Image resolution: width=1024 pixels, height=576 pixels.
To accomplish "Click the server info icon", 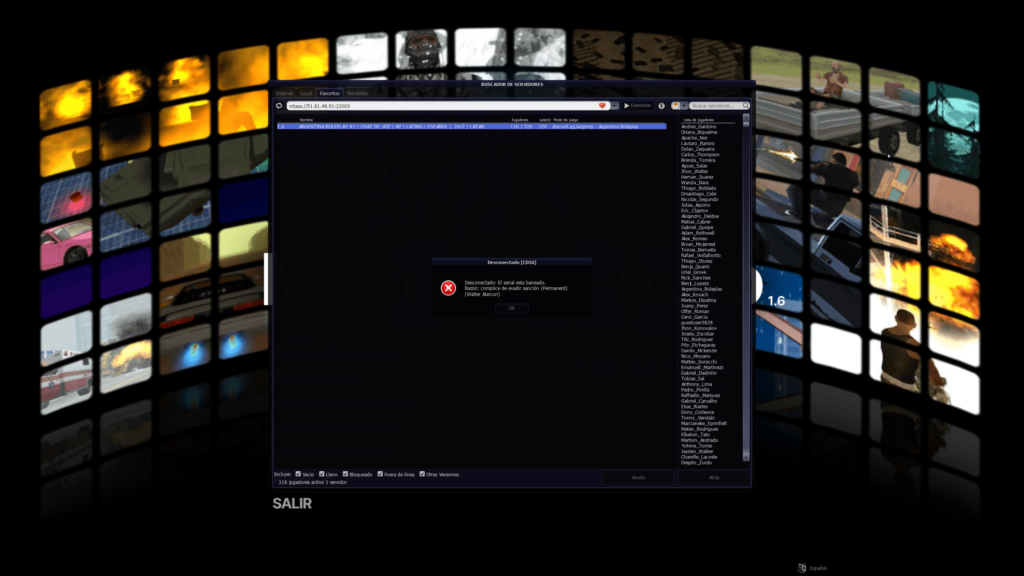I will click(x=662, y=106).
